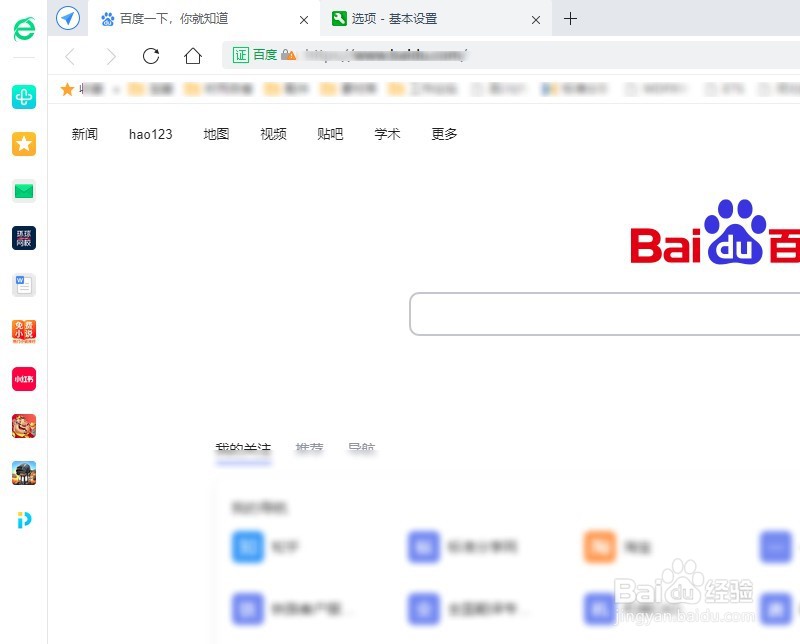800x644 pixels.
Task: Click the lock warning icon in address bar
Action: 289,55
